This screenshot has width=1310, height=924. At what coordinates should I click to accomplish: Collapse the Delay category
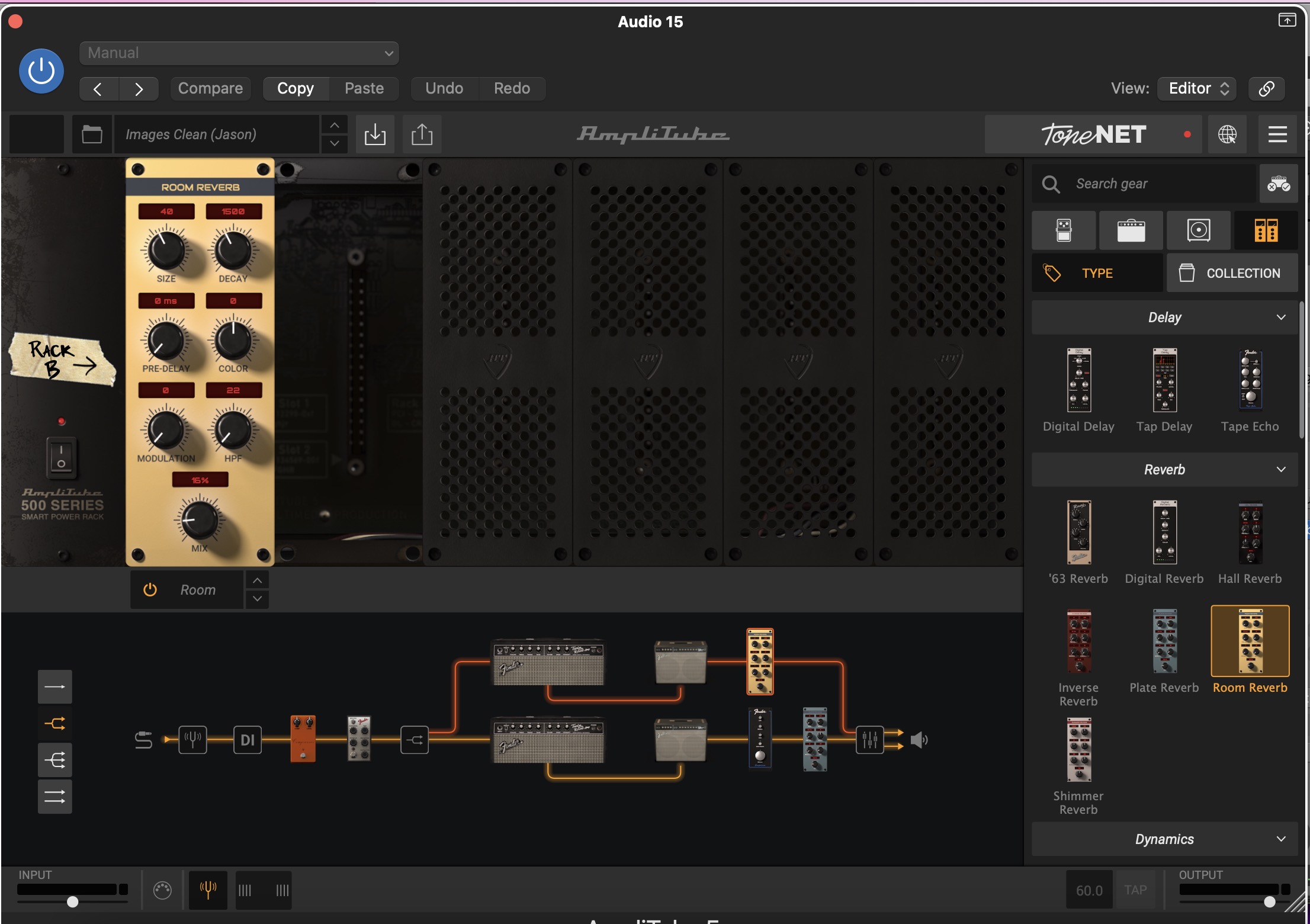pos(1164,317)
